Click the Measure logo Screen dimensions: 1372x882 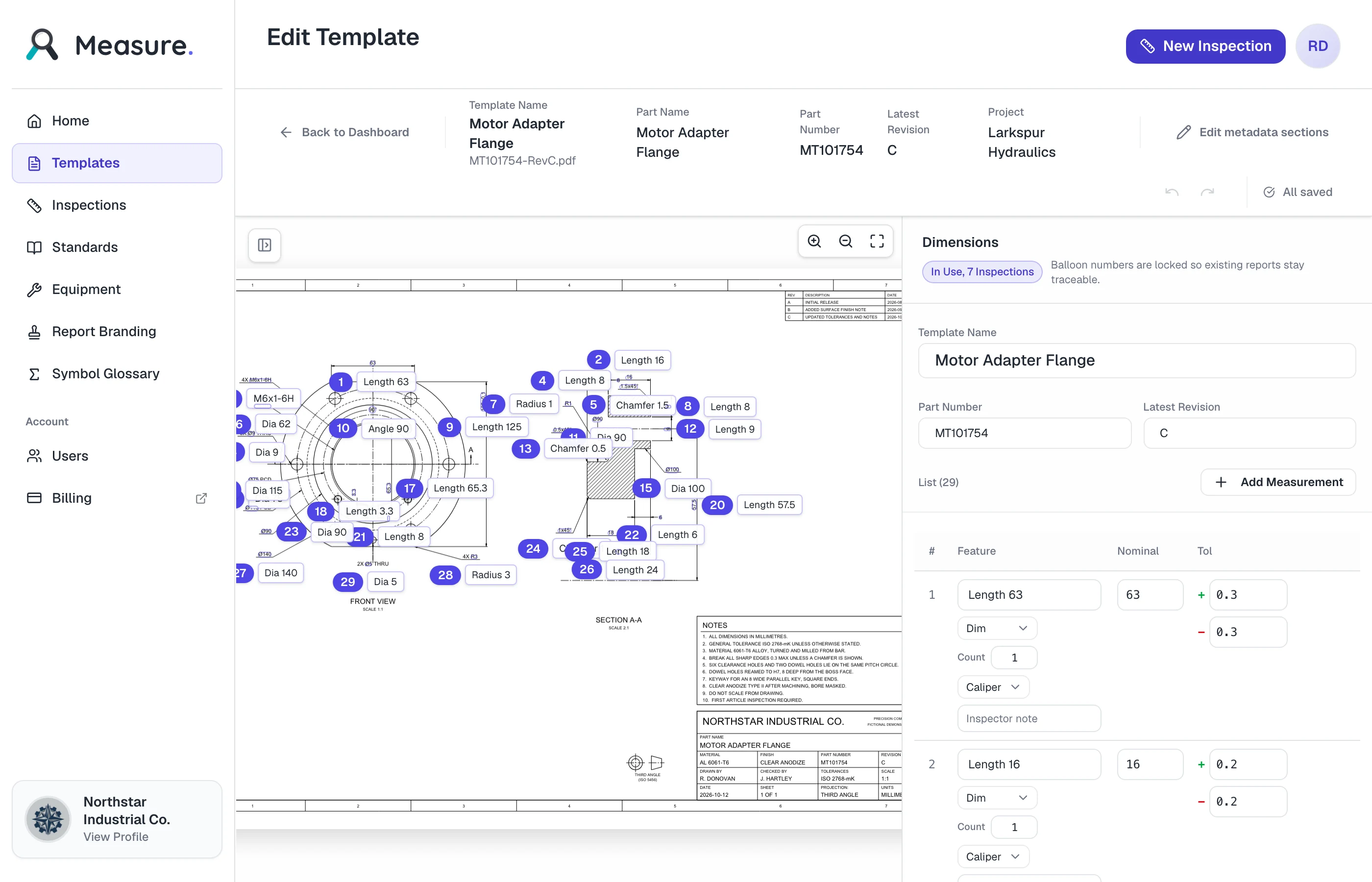click(x=110, y=45)
